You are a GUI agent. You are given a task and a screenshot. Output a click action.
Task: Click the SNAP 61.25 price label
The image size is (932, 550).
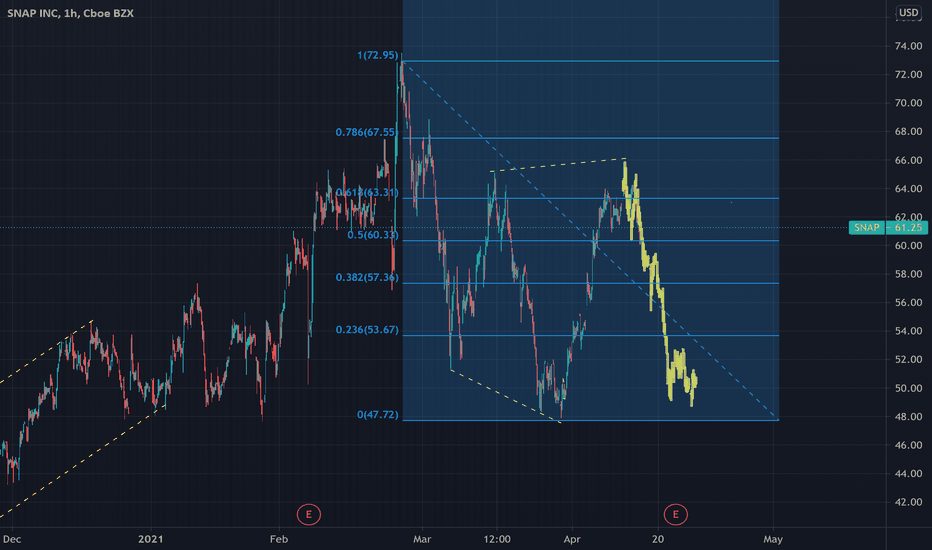tap(888, 227)
